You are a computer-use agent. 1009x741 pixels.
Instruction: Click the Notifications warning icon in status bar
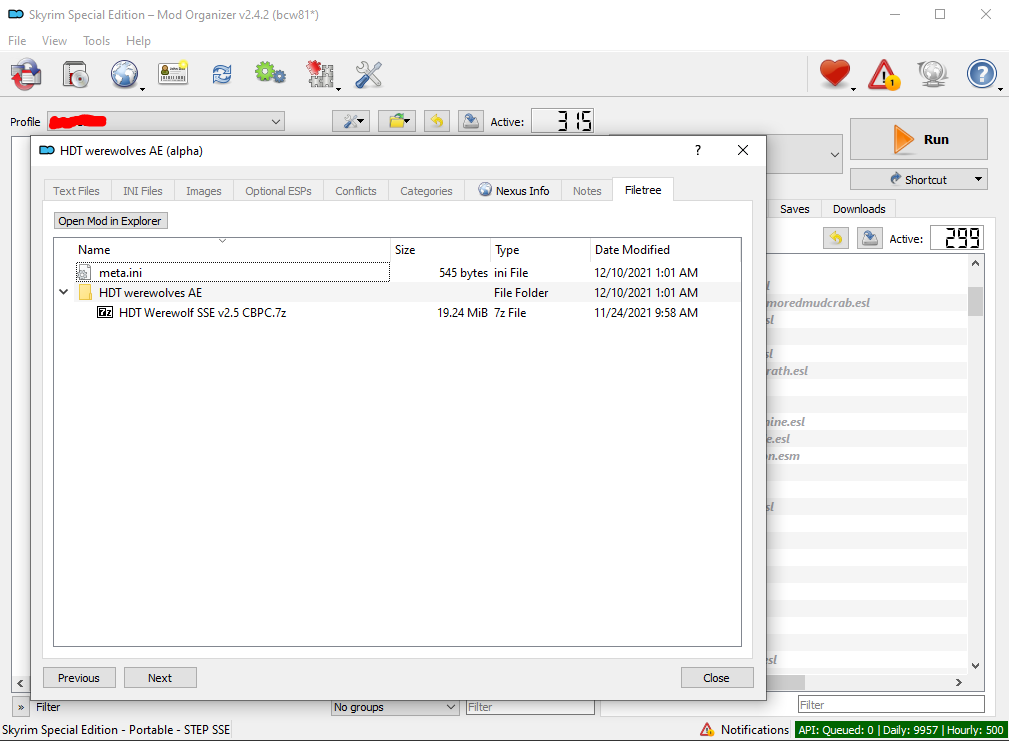coord(707,729)
